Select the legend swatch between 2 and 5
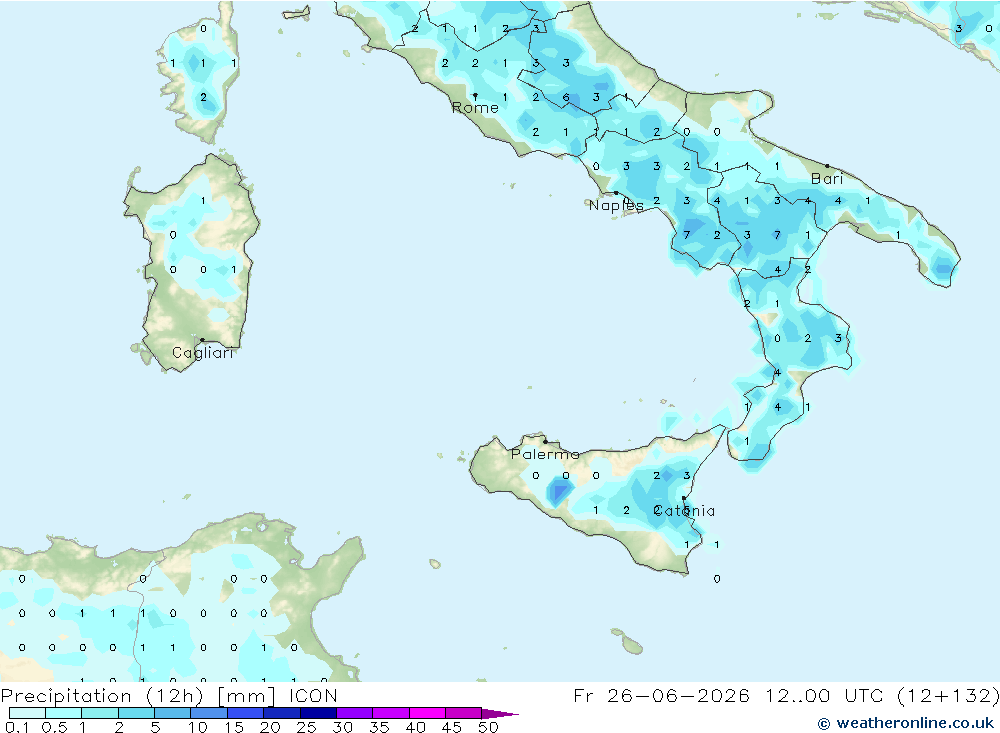1000x733 pixels. coord(136,713)
